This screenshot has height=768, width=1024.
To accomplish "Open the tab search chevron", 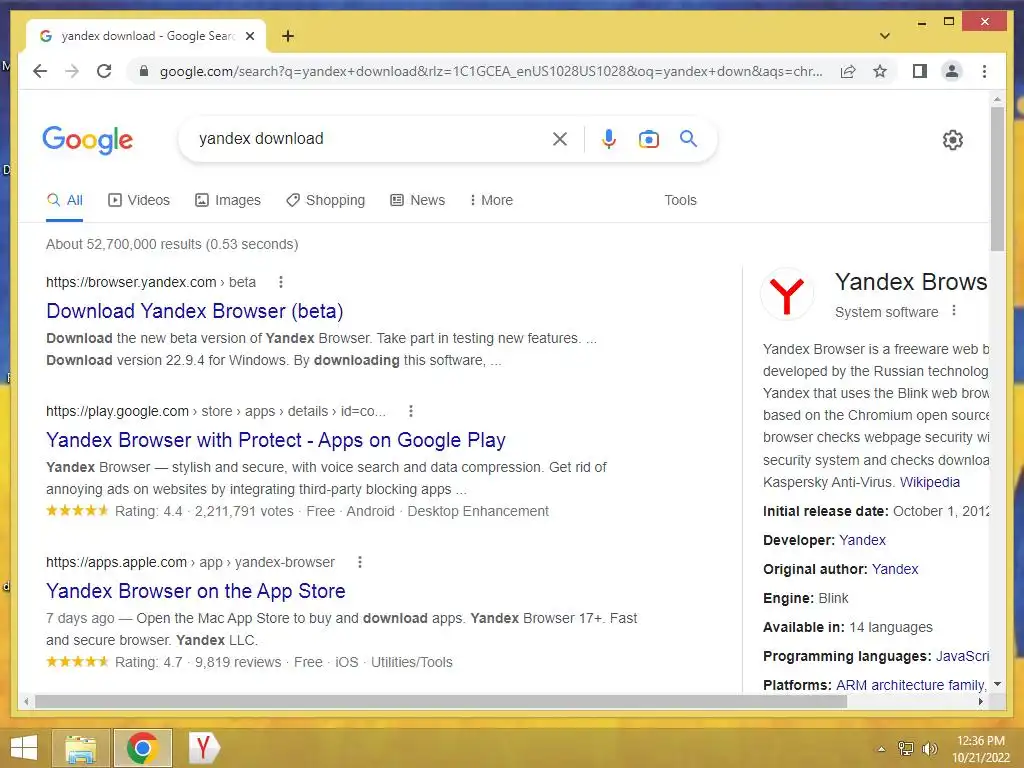I will [884, 36].
